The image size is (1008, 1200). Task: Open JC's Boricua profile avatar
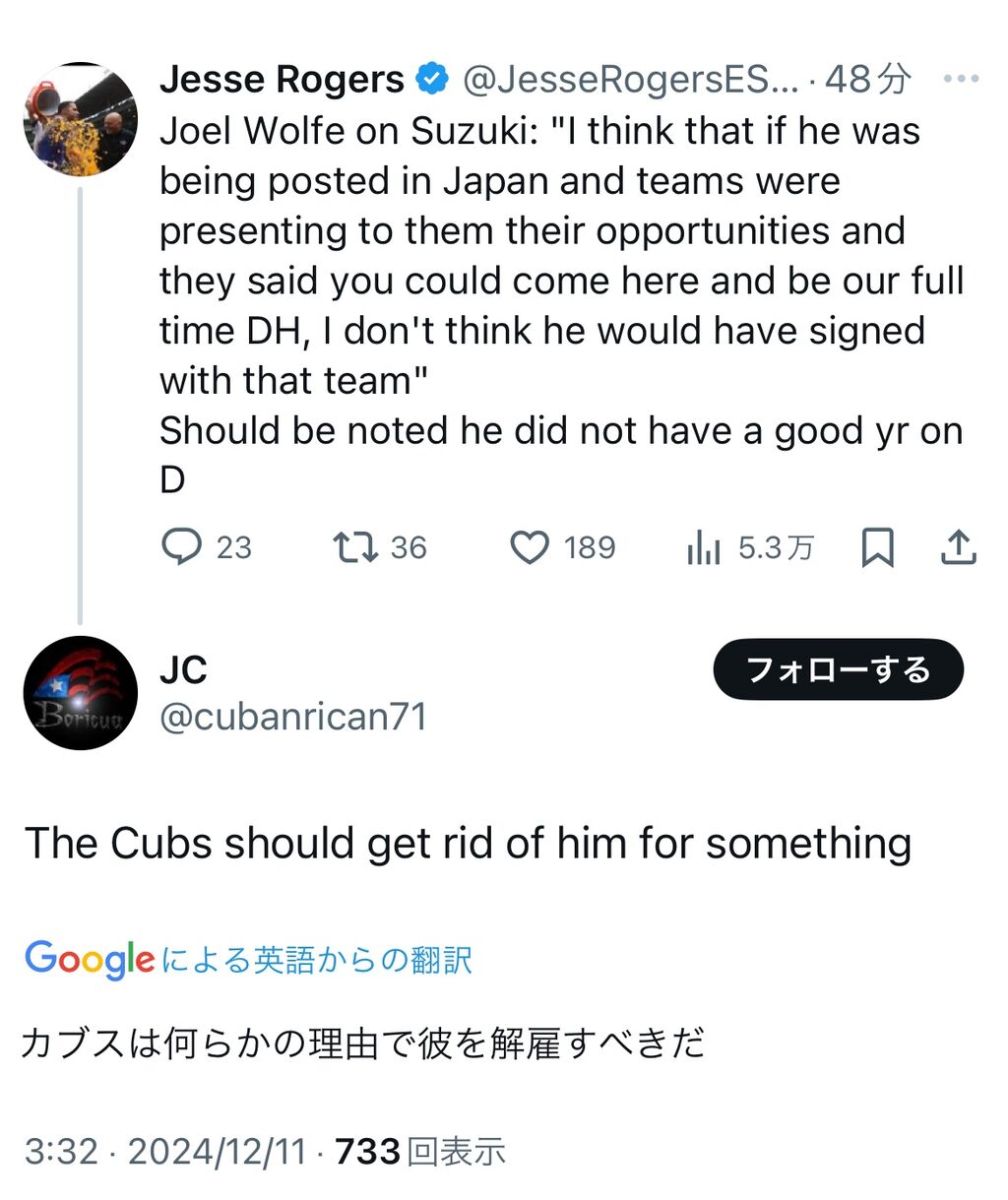(x=80, y=693)
